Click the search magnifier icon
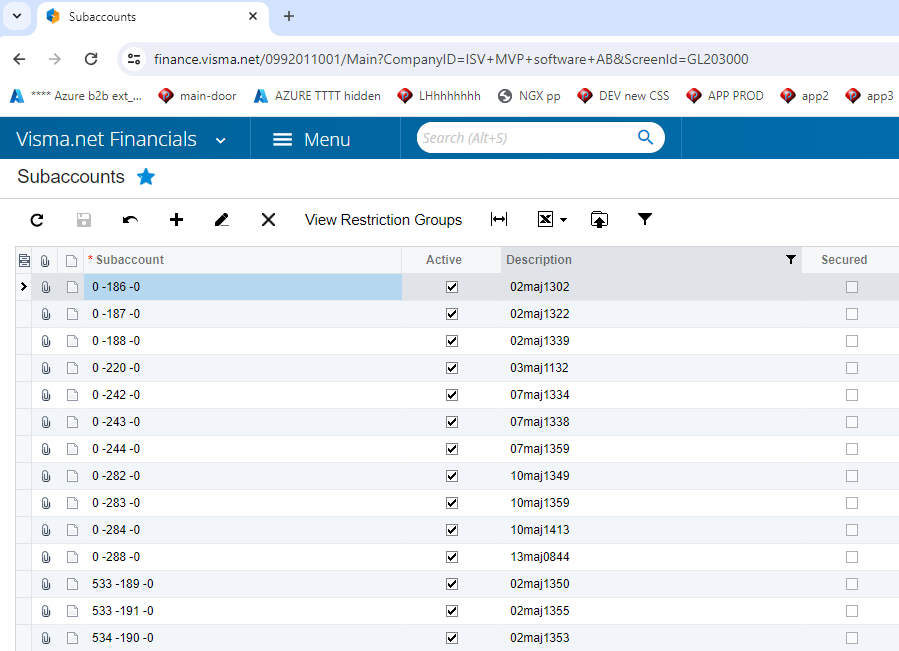The height and width of the screenshot is (651, 899). (646, 138)
